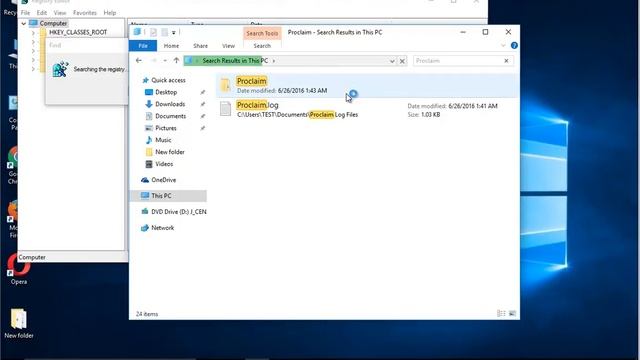The height and width of the screenshot is (360, 640).
Task: Open the Share ribbon tab
Action: click(200, 46)
